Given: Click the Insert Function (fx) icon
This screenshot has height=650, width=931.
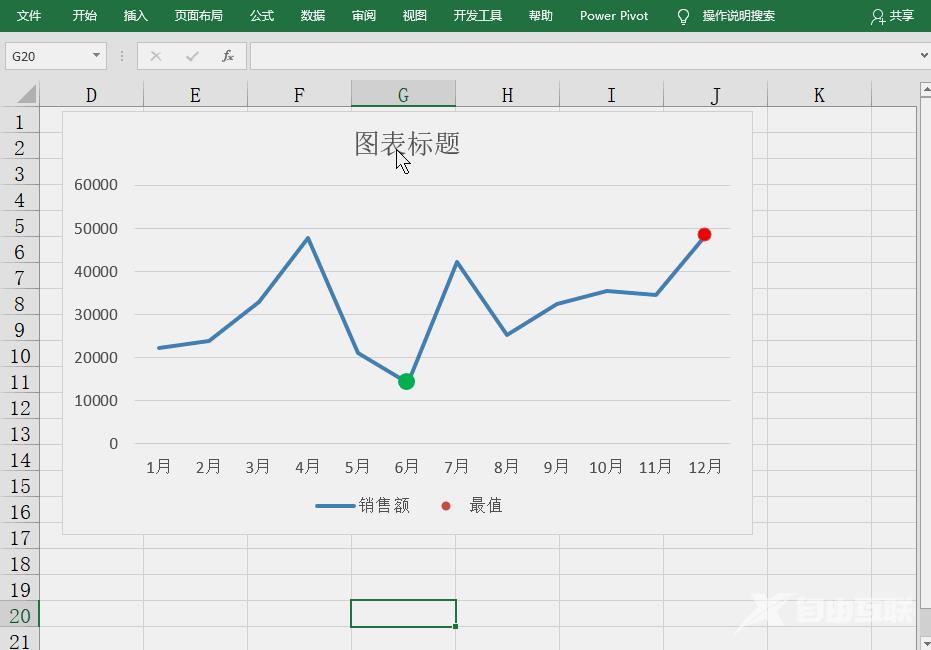Looking at the screenshot, I should [x=226, y=56].
